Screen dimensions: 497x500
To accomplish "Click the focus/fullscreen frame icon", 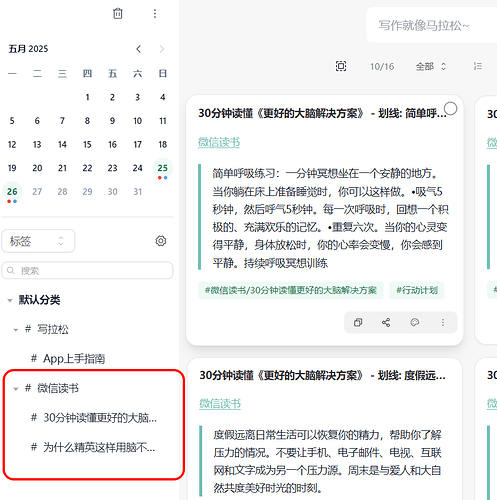I will click(341, 66).
